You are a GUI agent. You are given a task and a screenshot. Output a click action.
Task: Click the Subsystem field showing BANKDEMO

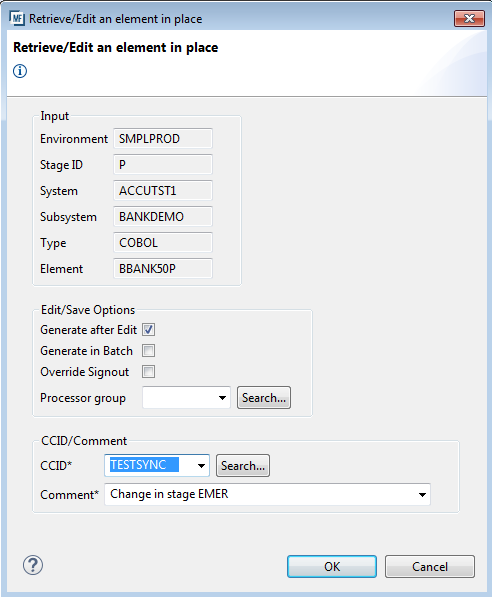(163, 217)
